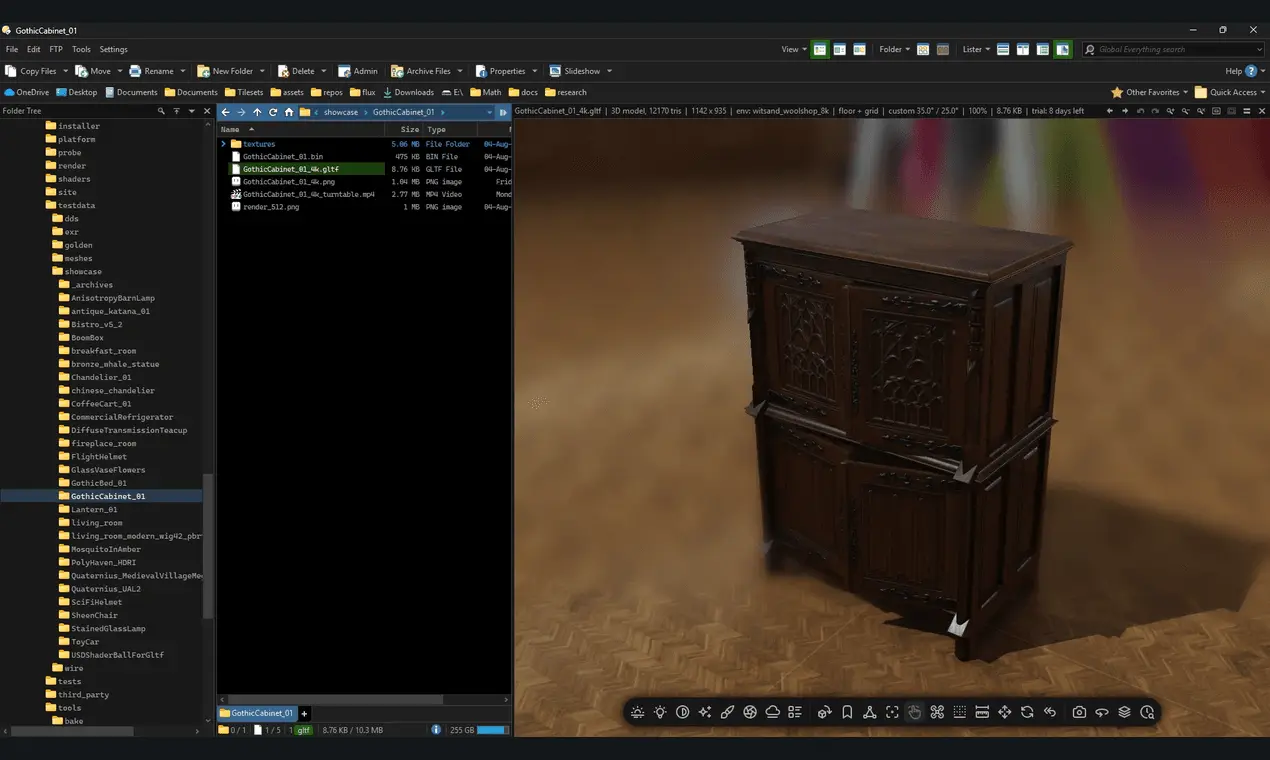1270x760 pixels.
Task: Click the search icon in Folder Tree header
Action: point(161,111)
